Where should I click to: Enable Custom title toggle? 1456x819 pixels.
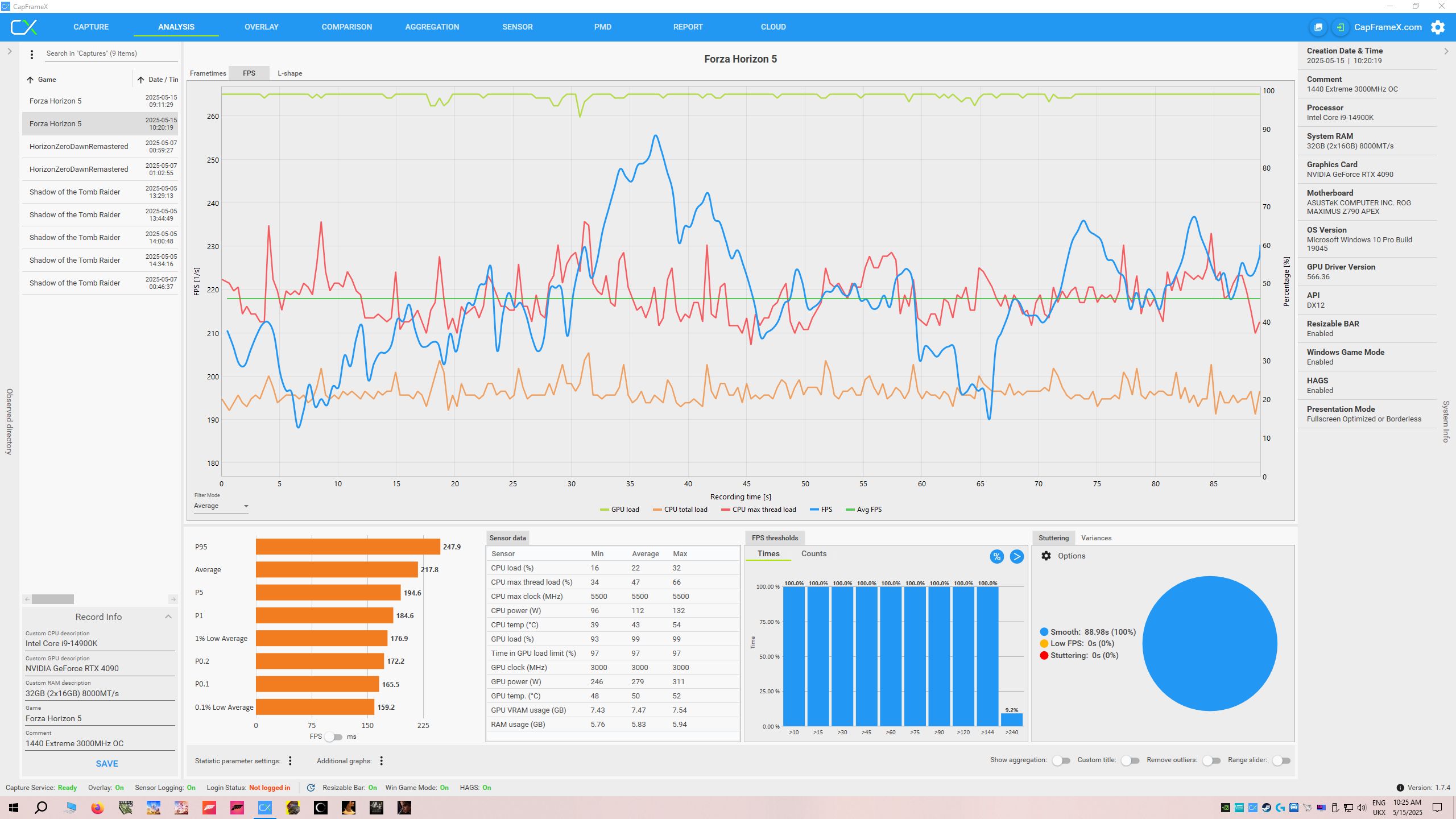tap(1130, 760)
